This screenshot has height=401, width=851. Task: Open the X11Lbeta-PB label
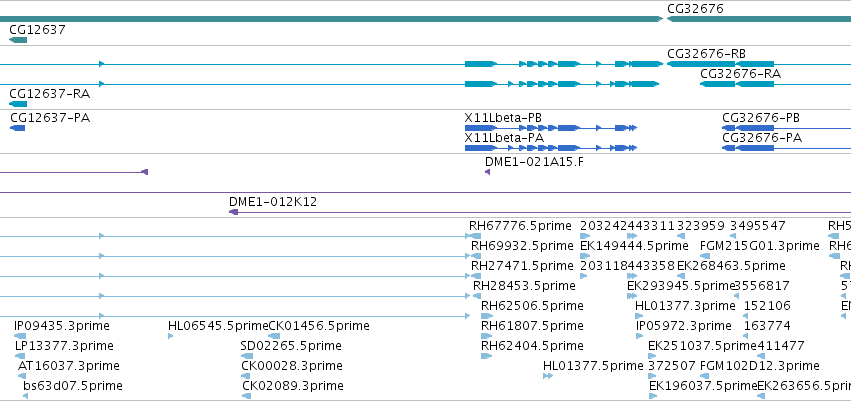[x=503, y=118]
